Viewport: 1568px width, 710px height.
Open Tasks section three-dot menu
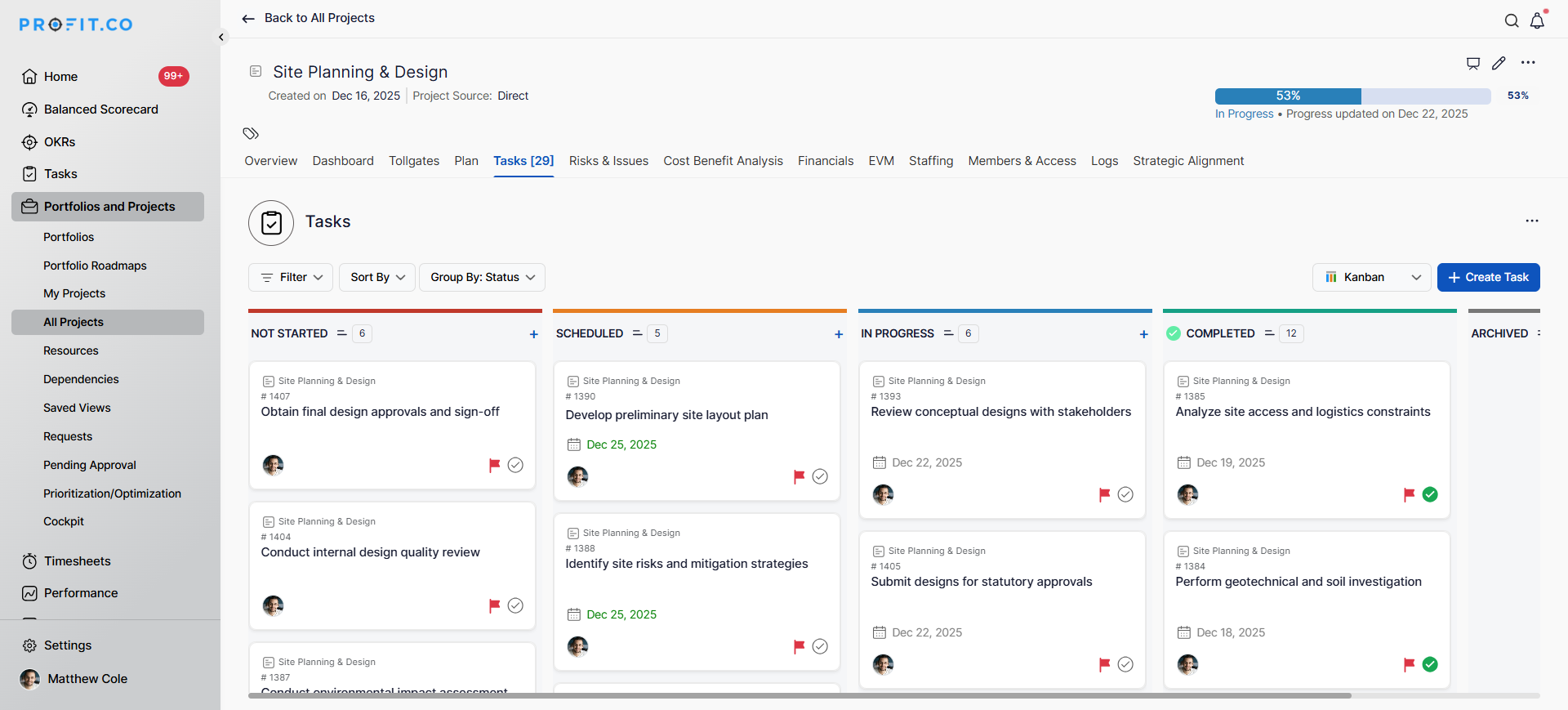pyautogui.click(x=1531, y=221)
